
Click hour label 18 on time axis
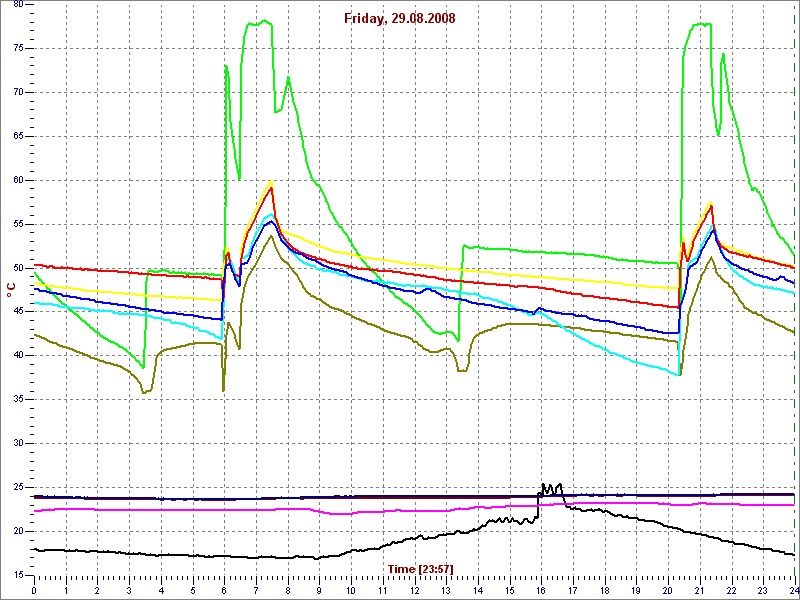point(605,592)
